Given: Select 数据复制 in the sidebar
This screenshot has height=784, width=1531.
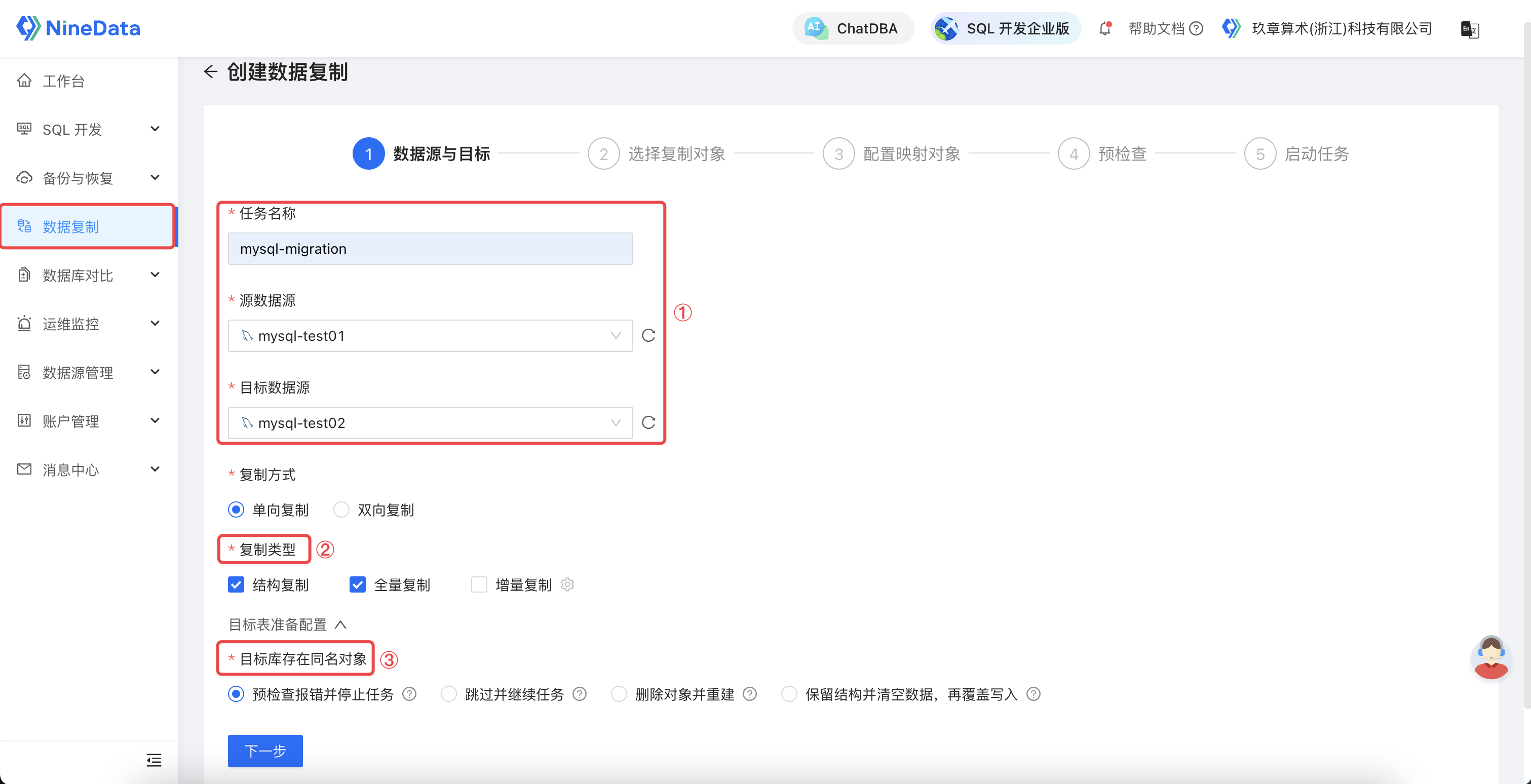Looking at the screenshot, I should pos(88,226).
